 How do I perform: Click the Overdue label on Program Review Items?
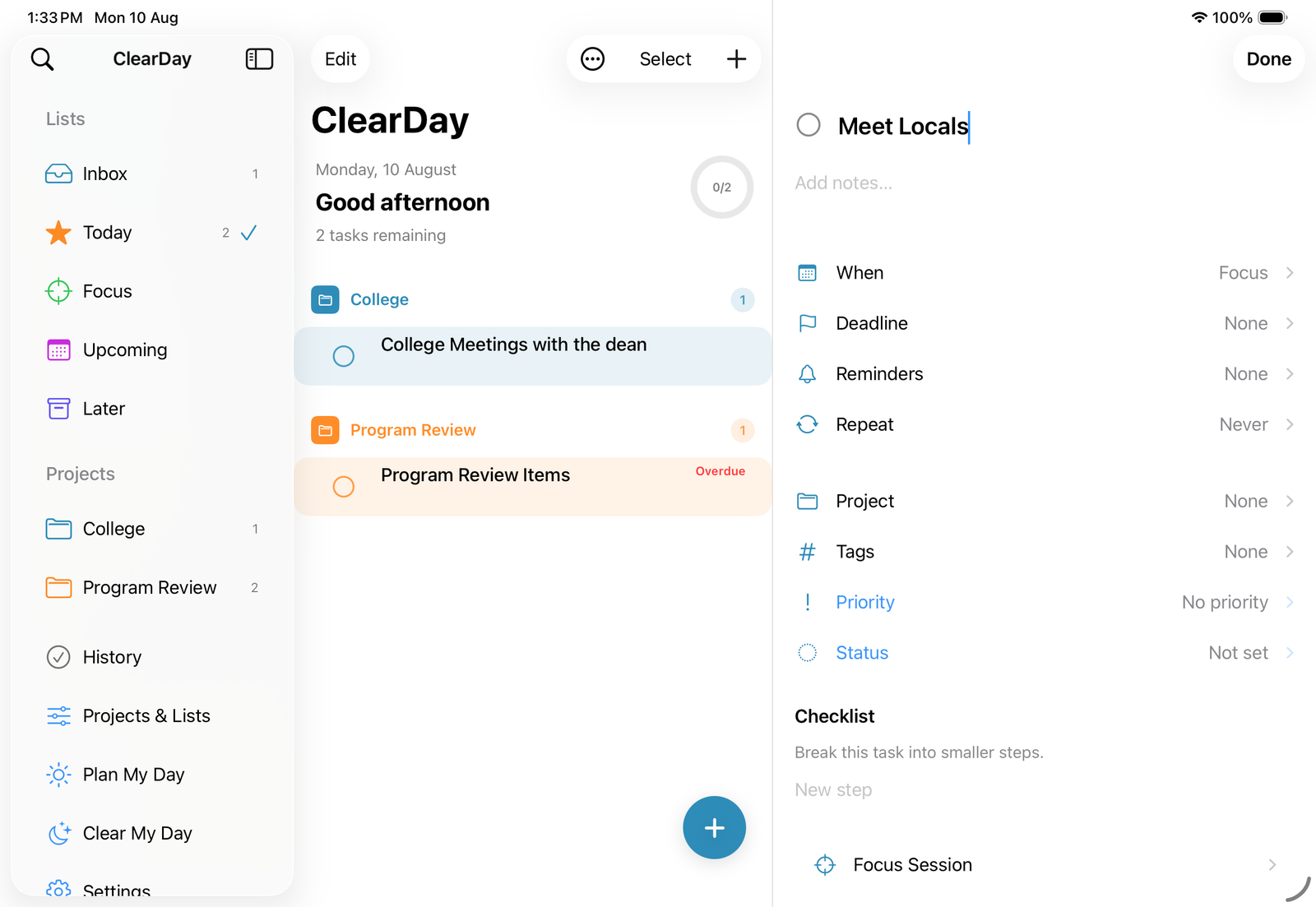(721, 471)
